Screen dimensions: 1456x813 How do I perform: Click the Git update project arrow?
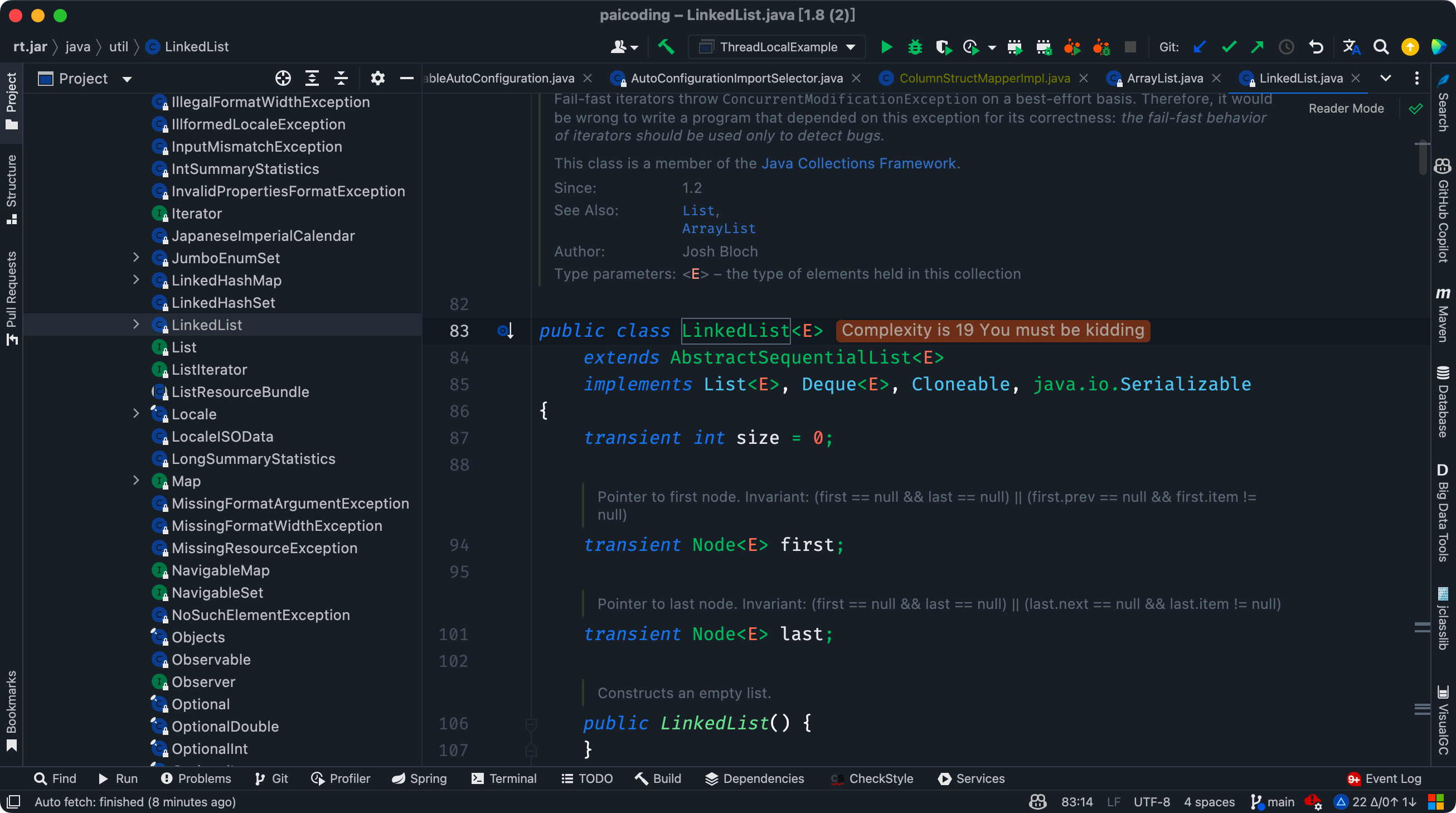pyautogui.click(x=1199, y=47)
